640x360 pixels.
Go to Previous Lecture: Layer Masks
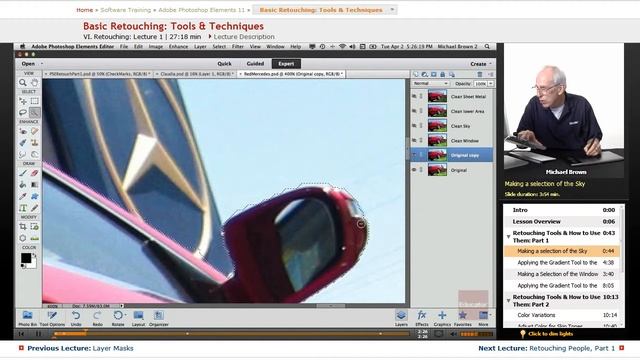(x=76, y=348)
